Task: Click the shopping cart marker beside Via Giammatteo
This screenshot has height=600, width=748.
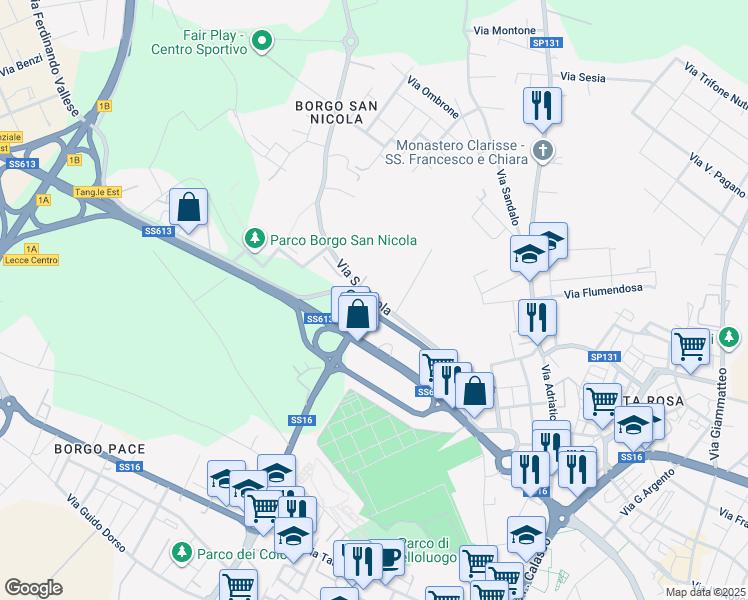Action: (690, 349)
